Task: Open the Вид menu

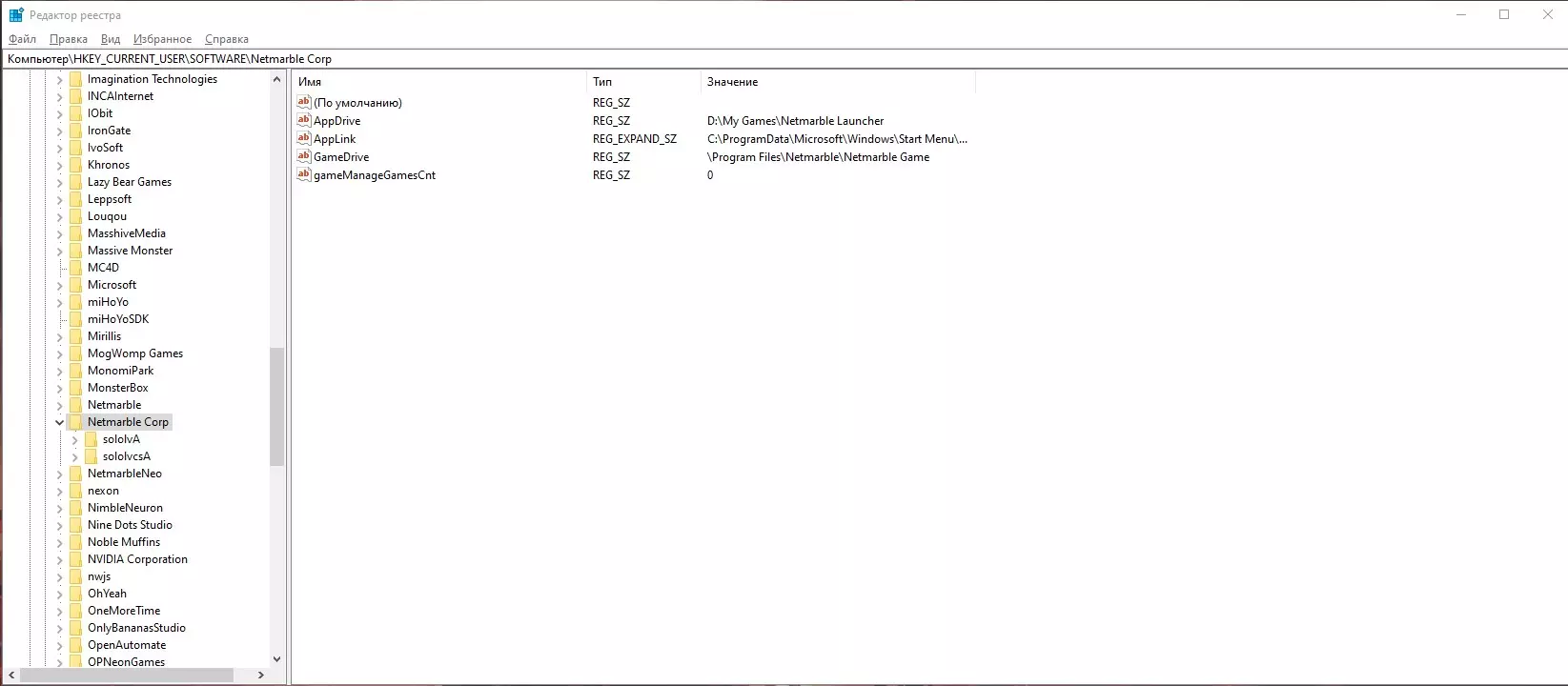Action: [111, 39]
